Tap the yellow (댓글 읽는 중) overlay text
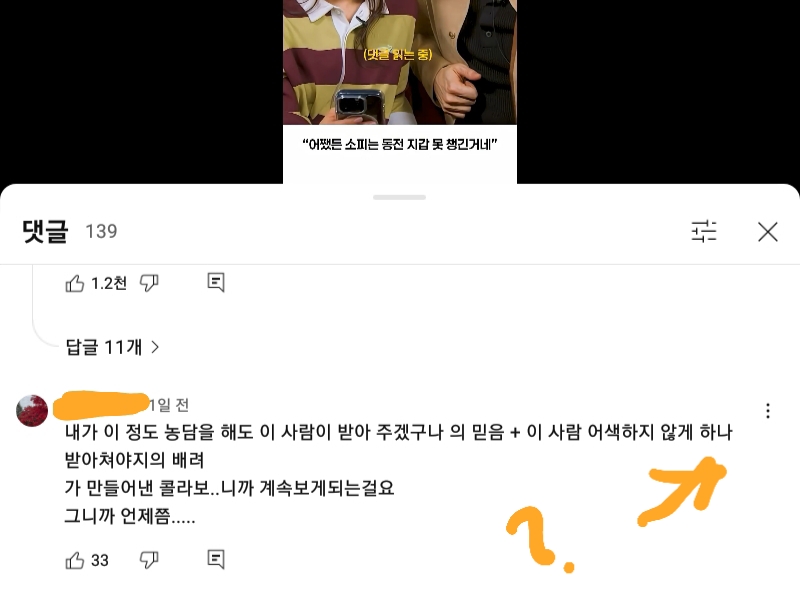This screenshot has height=600, width=800. pyautogui.click(x=398, y=54)
